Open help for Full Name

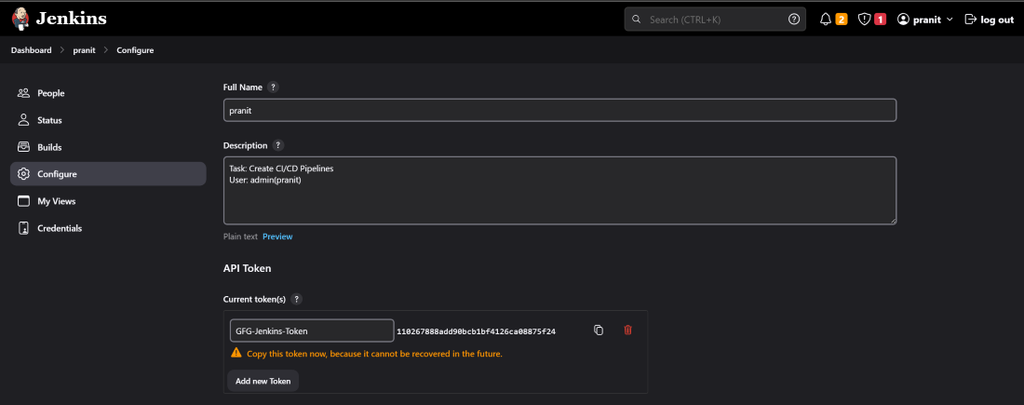coord(273,87)
